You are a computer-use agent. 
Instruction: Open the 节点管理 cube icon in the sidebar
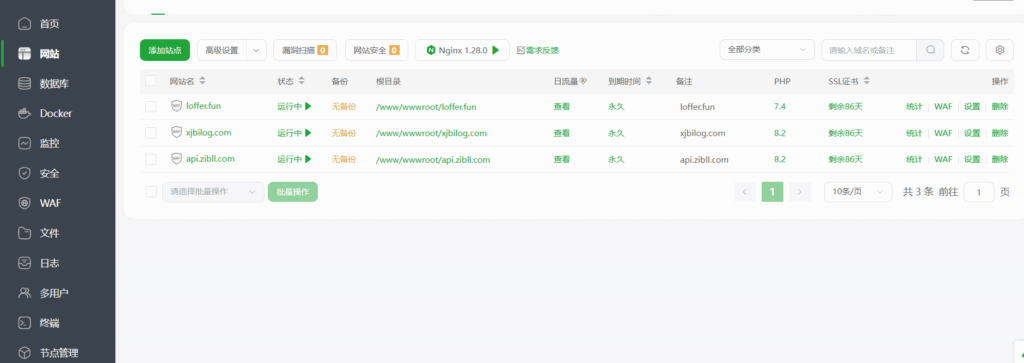(25, 353)
